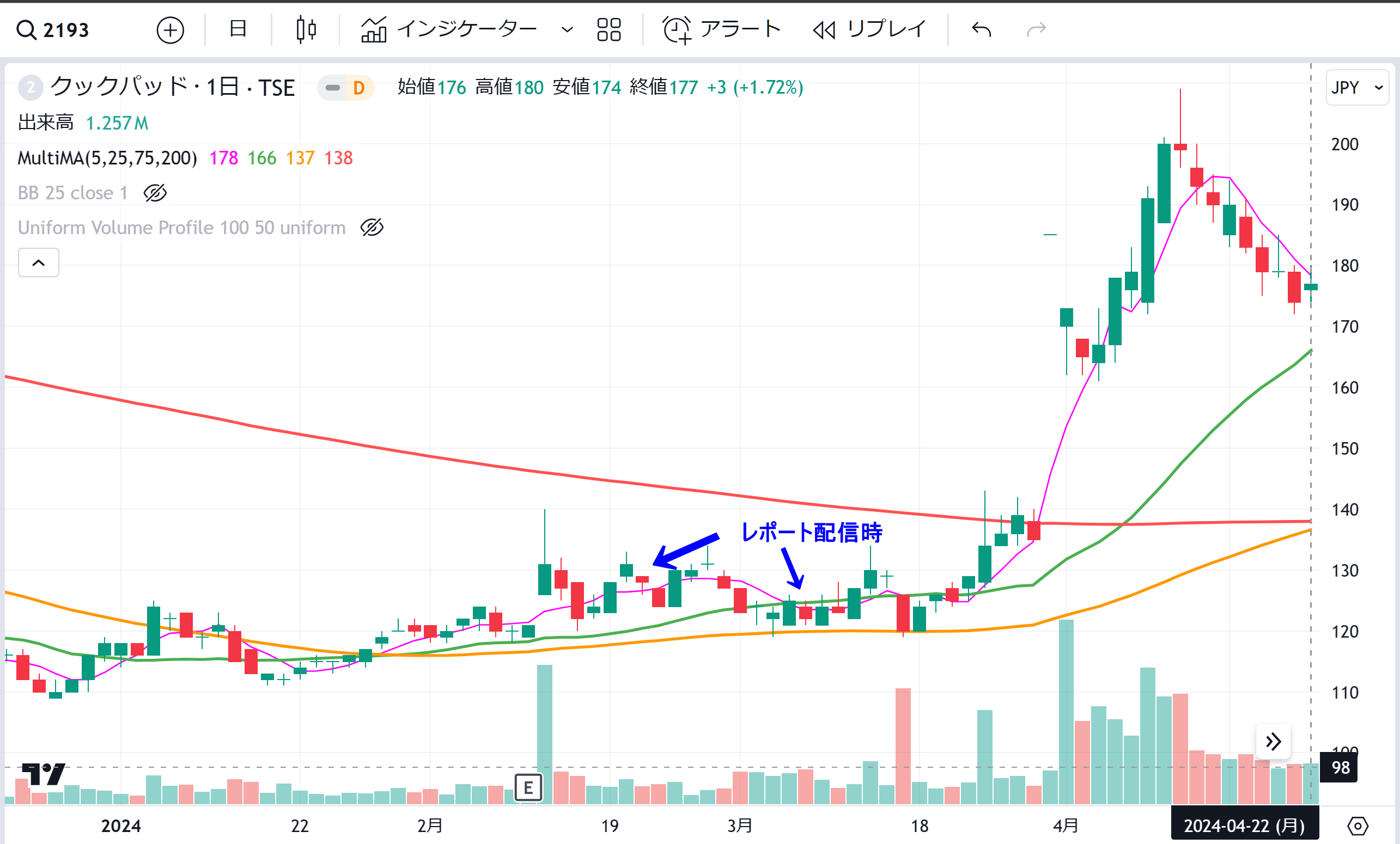Open the インジケーター indicators dialog
Screen dimensions: 1400x844
click(x=449, y=29)
